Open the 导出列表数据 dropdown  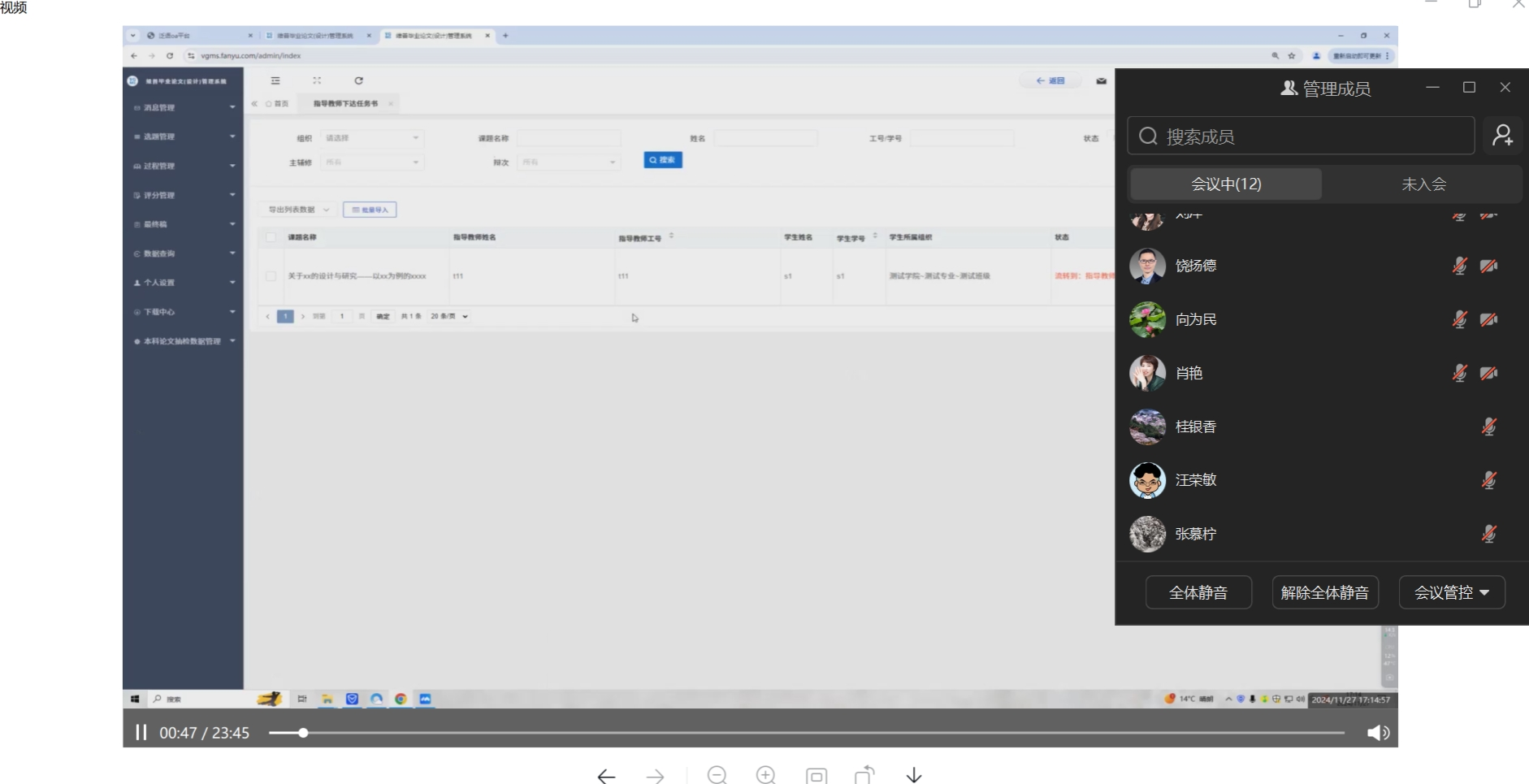pos(298,210)
